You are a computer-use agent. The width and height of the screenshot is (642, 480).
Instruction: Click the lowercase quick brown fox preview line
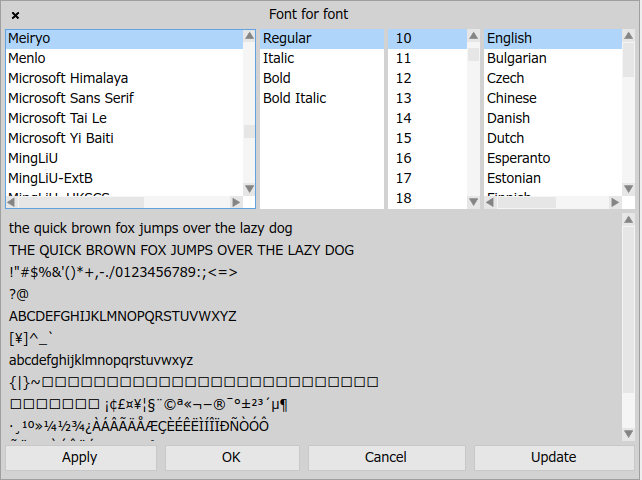(x=151, y=228)
